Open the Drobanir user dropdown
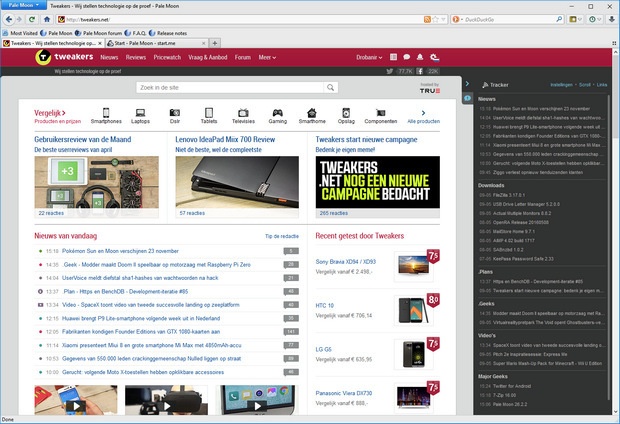Screen dimensions: 620x424 369,57
